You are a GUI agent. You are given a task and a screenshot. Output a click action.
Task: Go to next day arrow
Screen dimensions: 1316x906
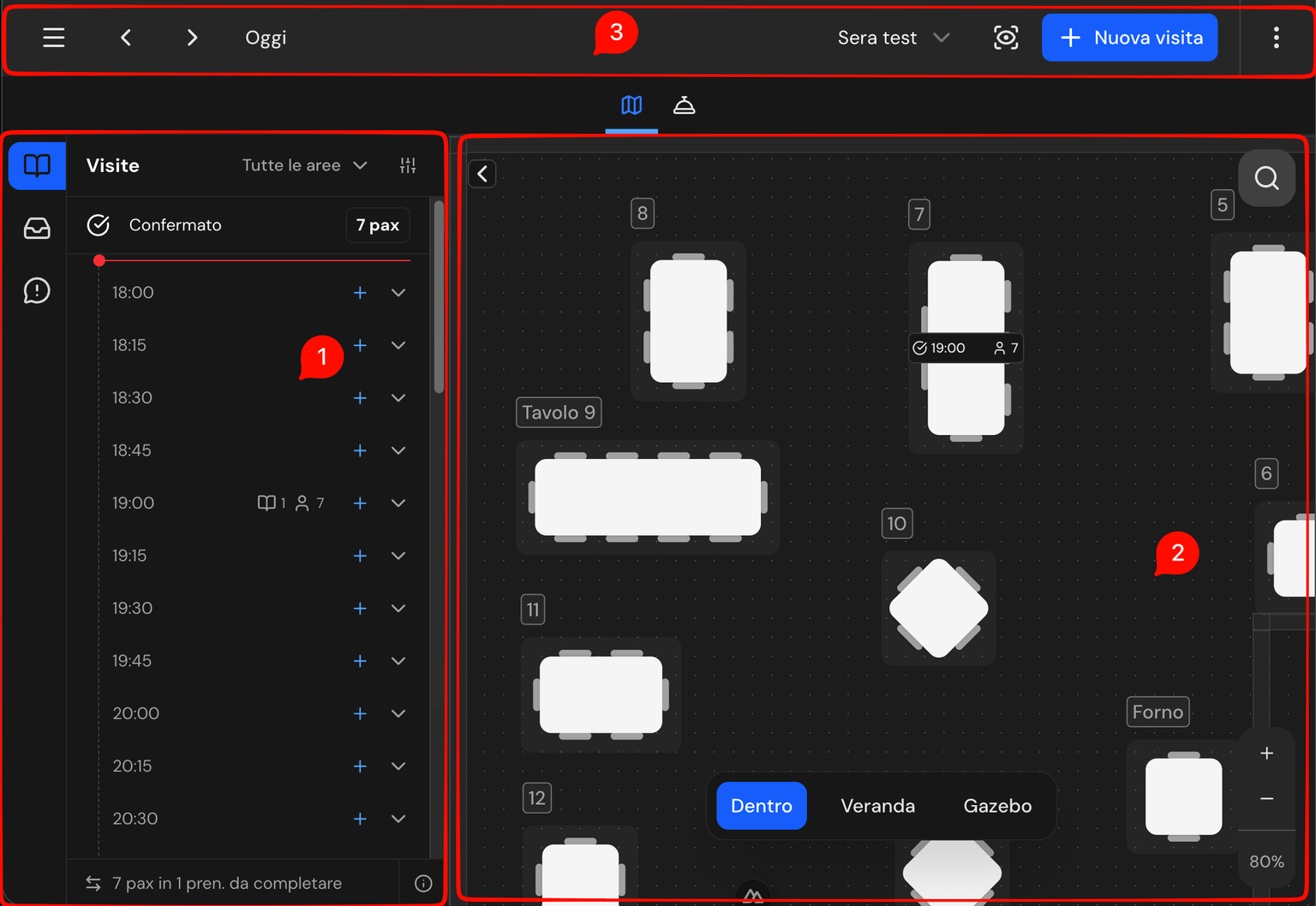tap(192, 38)
